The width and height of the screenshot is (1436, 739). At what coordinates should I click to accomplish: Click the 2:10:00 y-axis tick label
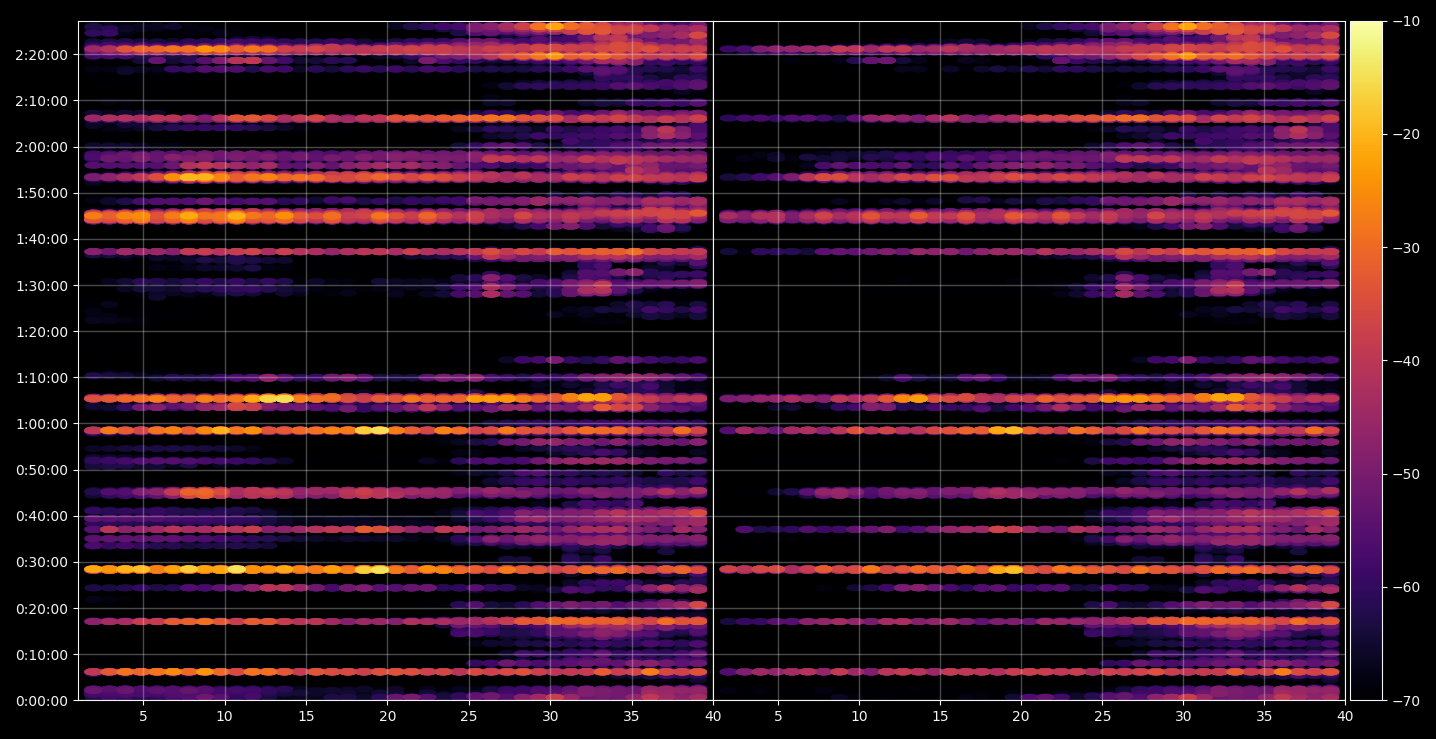click(x=41, y=101)
